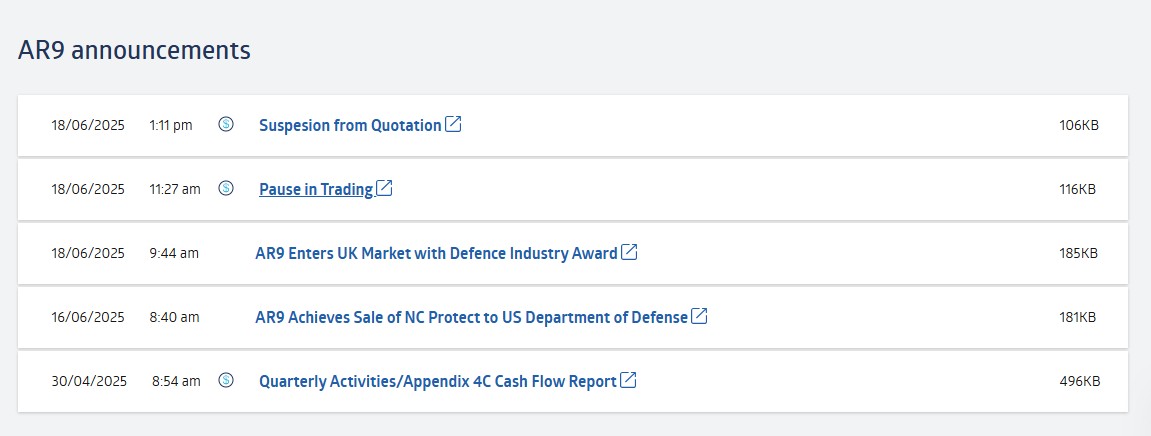The height and width of the screenshot is (436, 1151).
Task: Click external-link icon beside Suspesion from Quotation
Action: click(454, 124)
